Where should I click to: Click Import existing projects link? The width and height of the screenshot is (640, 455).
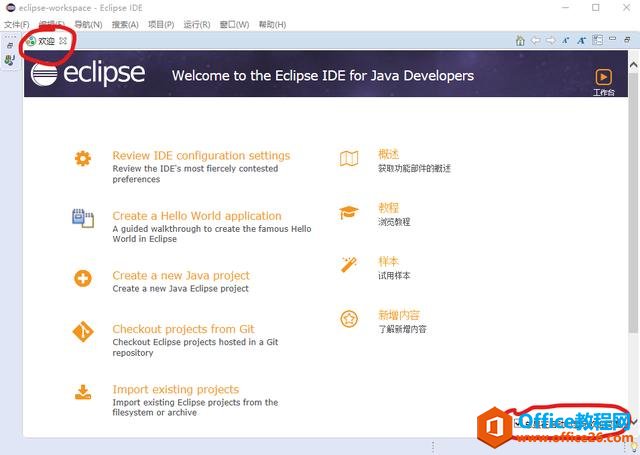[176, 389]
